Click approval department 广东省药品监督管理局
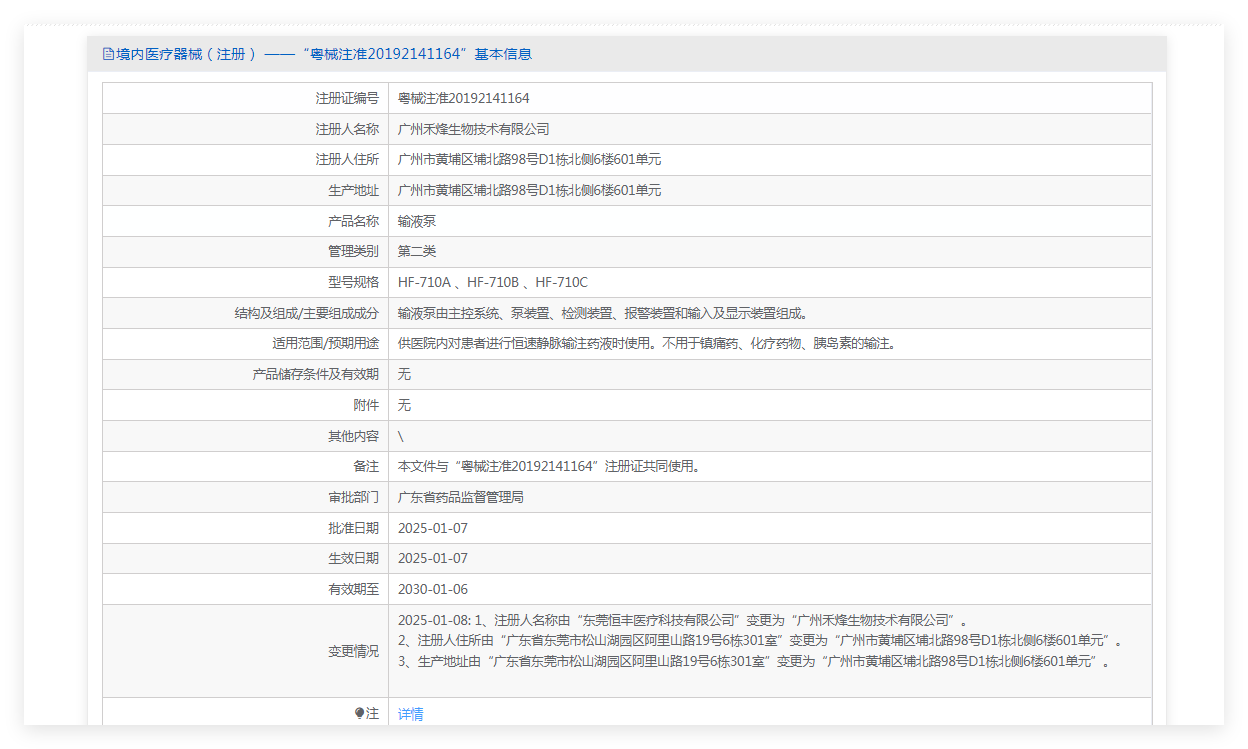This screenshot has height=749, width=1248. [460, 497]
